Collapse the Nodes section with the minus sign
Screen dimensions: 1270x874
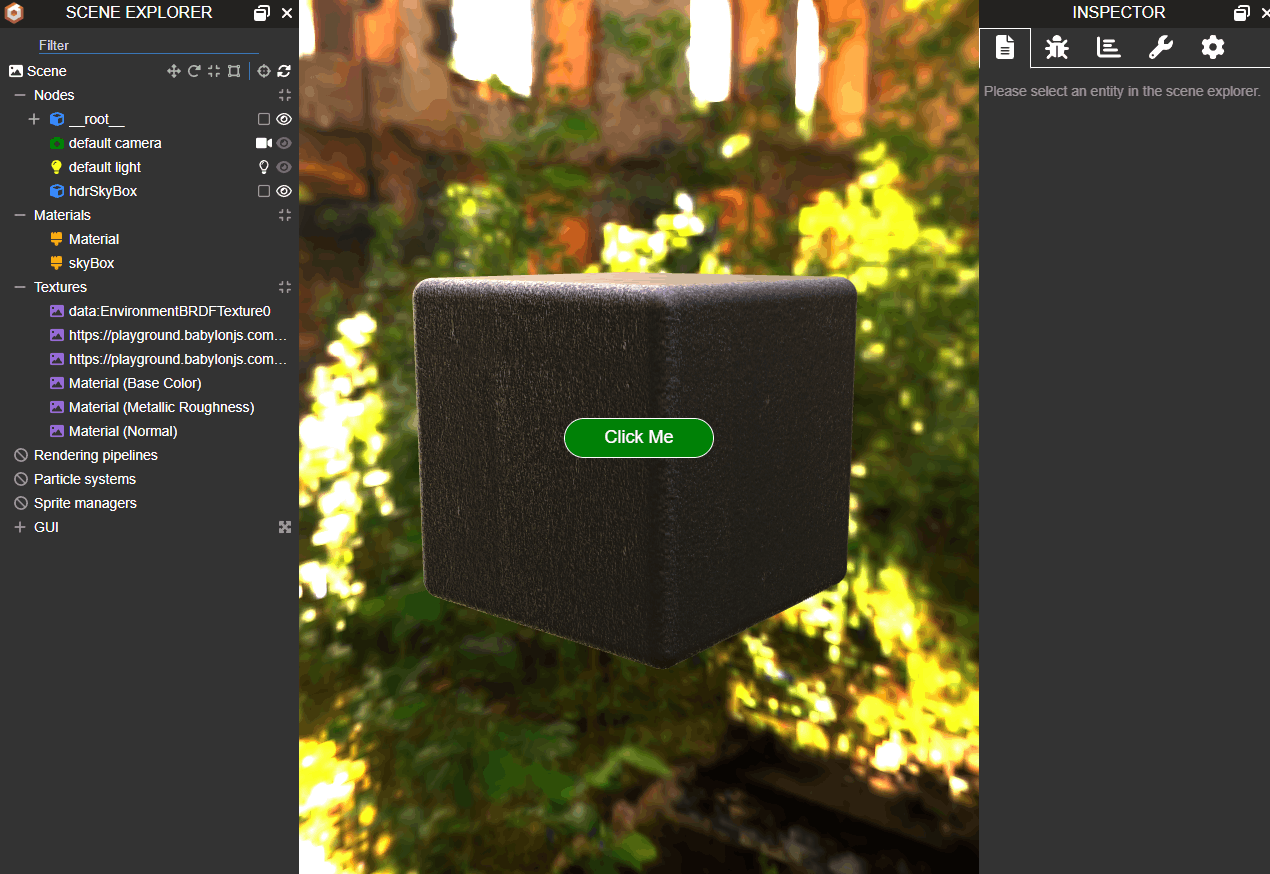click(20, 95)
